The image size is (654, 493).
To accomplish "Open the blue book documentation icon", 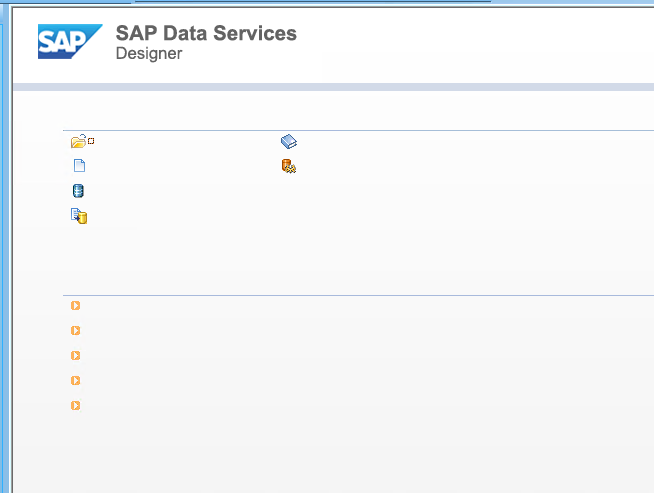I will [289, 141].
